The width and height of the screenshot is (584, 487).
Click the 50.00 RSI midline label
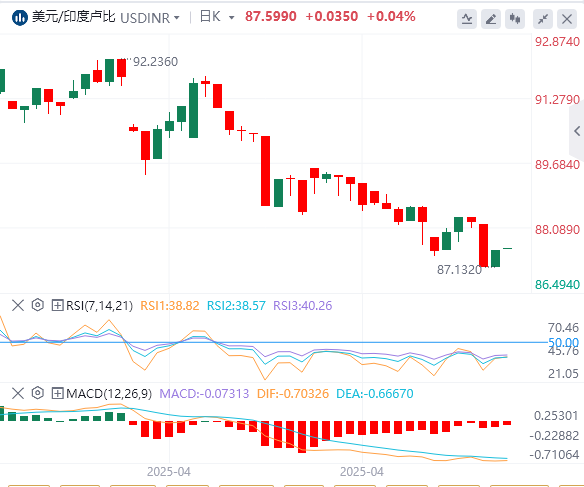click(x=564, y=343)
